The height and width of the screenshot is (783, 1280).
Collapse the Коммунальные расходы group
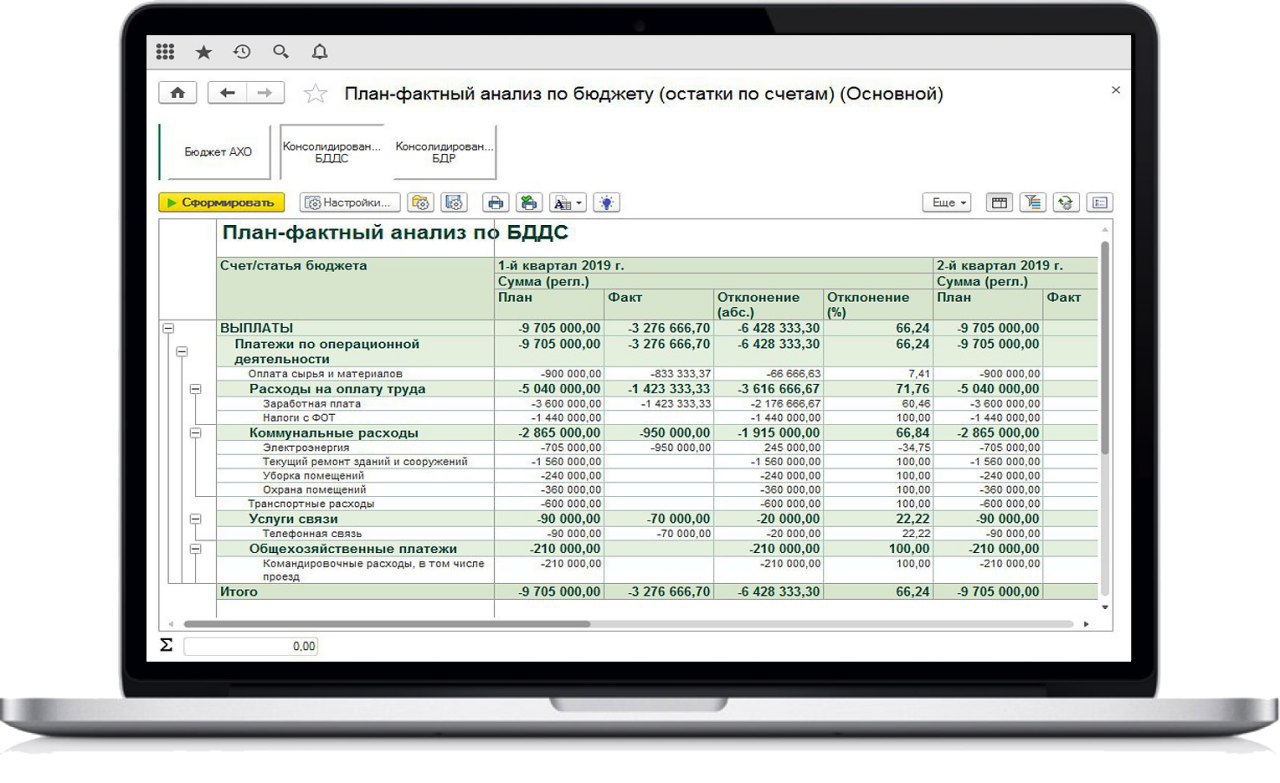point(195,433)
